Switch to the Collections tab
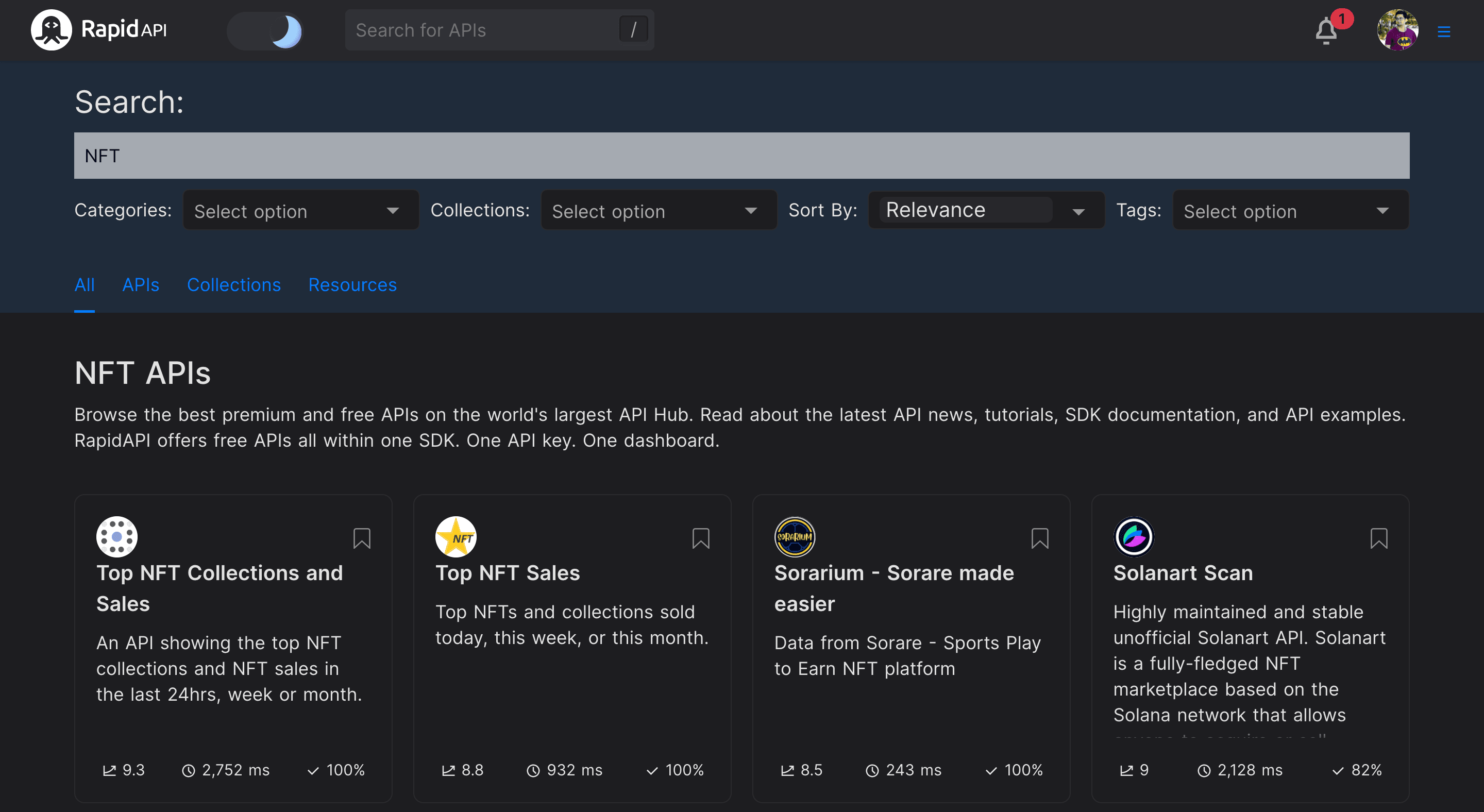Image resolution: width=1484 pixels, height=812 pixels. [234, 284]
